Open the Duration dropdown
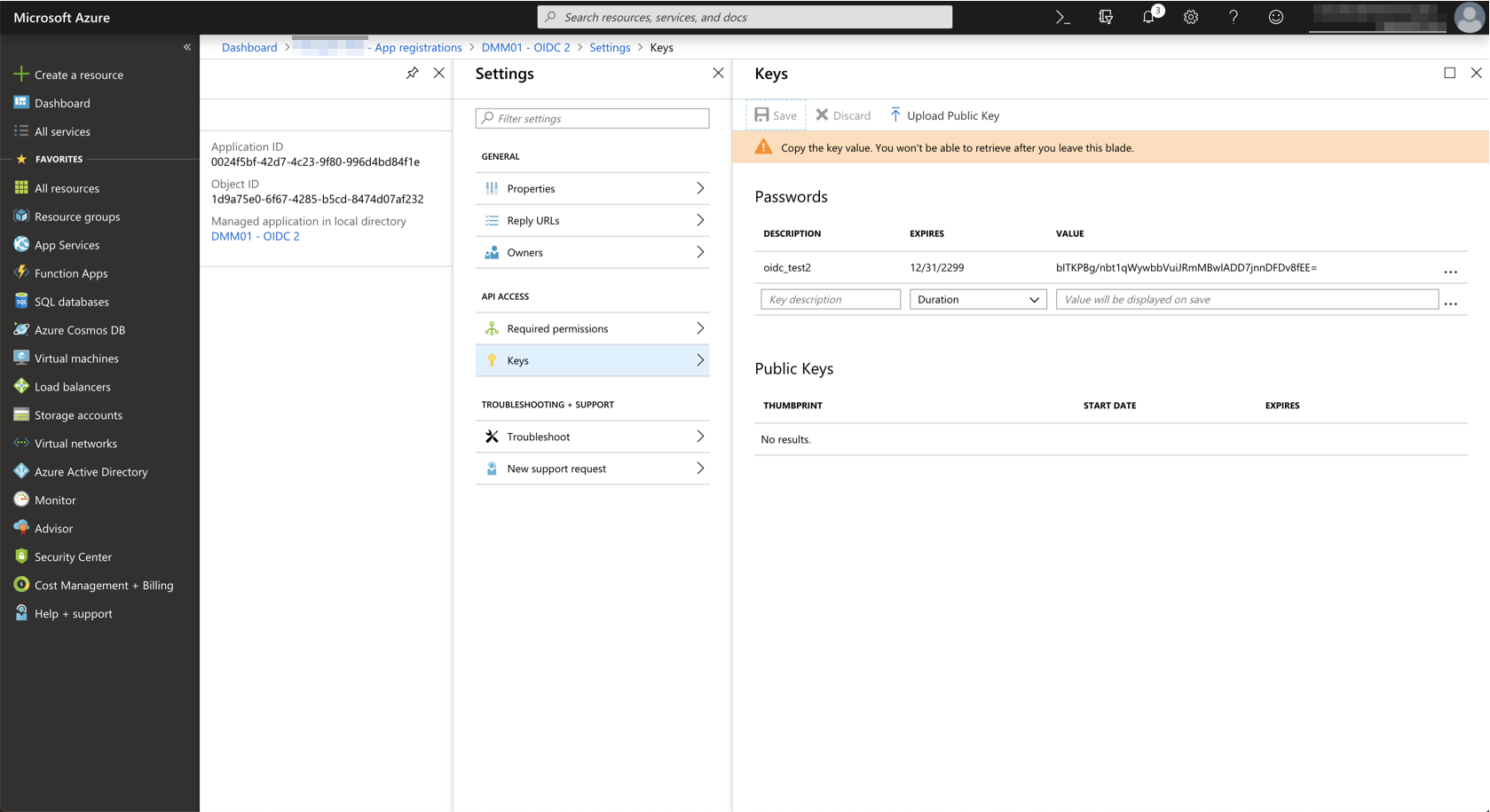1490x812 pixels. coord(977,299)
